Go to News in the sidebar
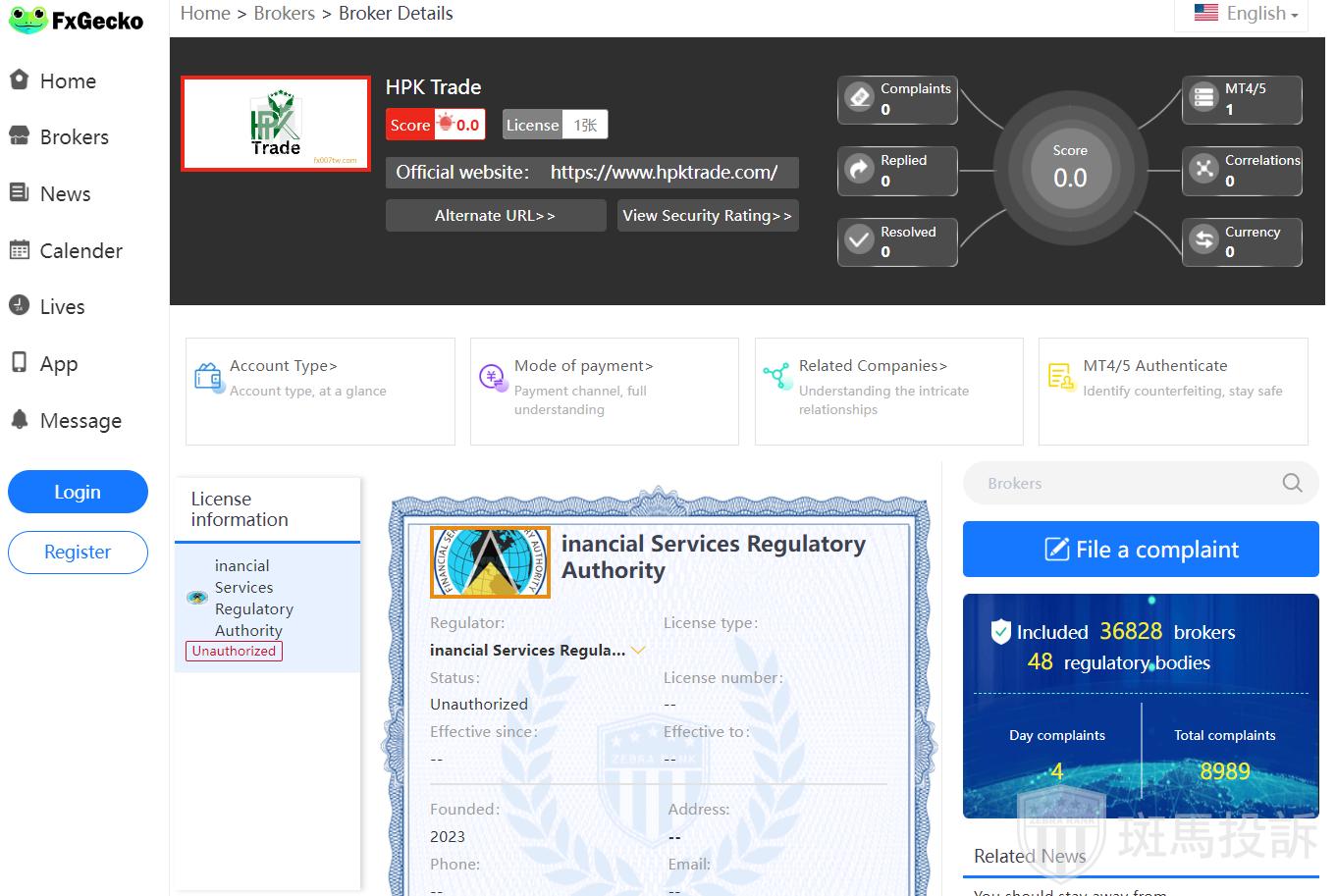This screenshot has height=896, width=1336. (65, 194)
